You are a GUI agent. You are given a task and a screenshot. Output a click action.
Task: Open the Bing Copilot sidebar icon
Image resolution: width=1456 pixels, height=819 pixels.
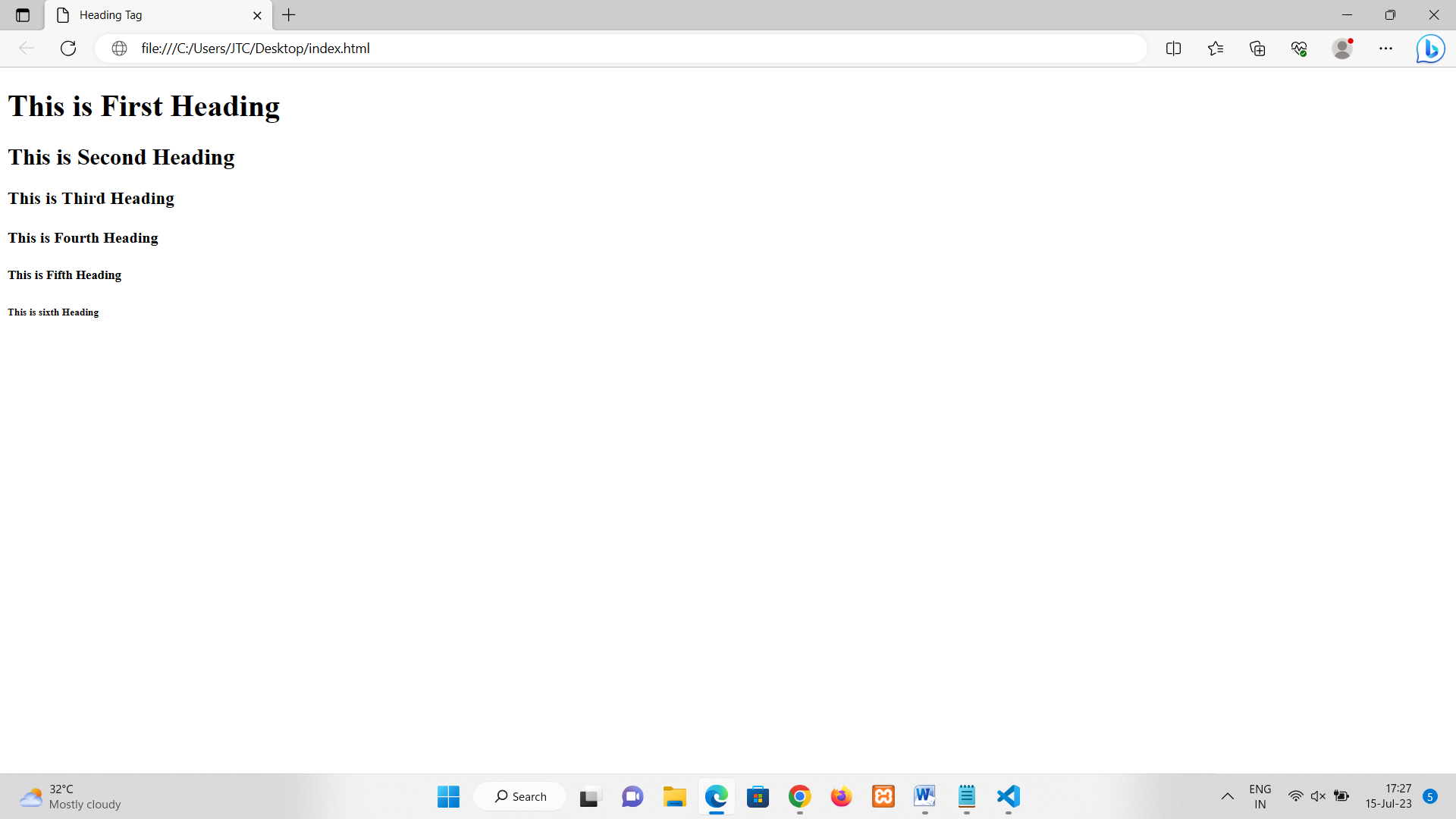coord(1430,49)
